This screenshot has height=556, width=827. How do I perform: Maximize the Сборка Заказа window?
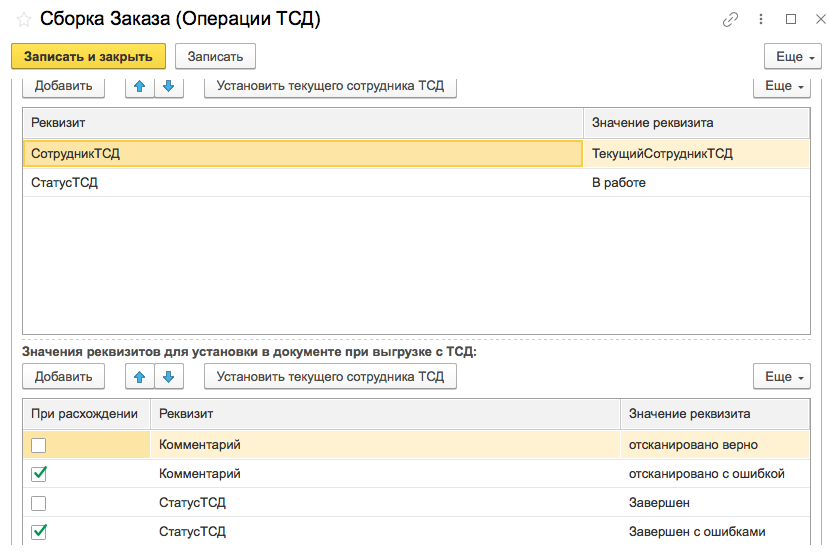point(791,20)
